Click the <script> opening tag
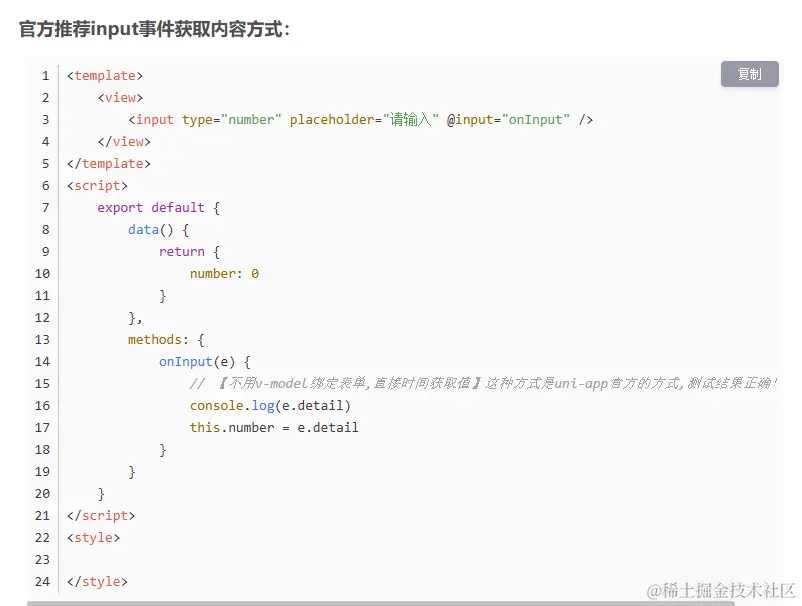 pyautogui.click(x=97, y=186)
